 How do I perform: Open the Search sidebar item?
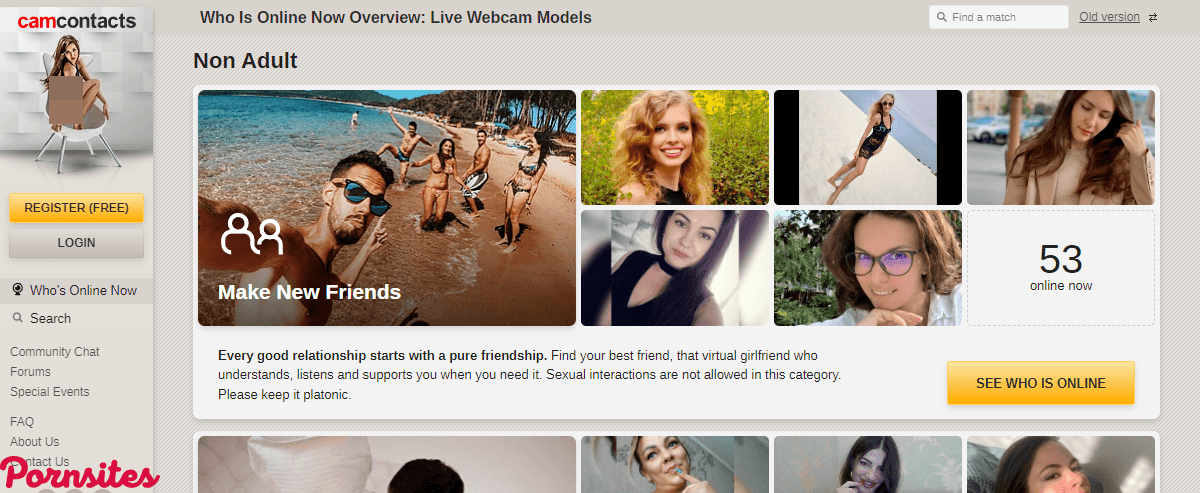tap(50, 318)
